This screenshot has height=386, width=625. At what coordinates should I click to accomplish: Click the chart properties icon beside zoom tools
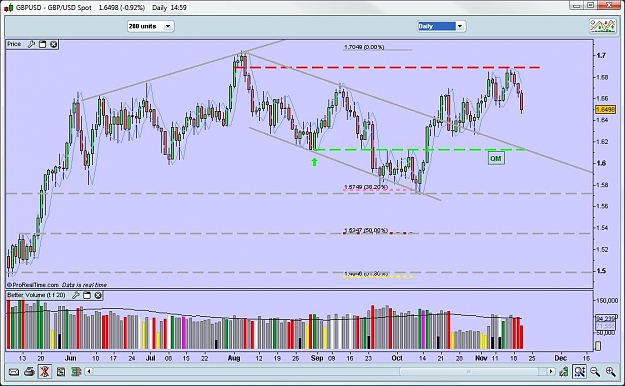[564, 372]
